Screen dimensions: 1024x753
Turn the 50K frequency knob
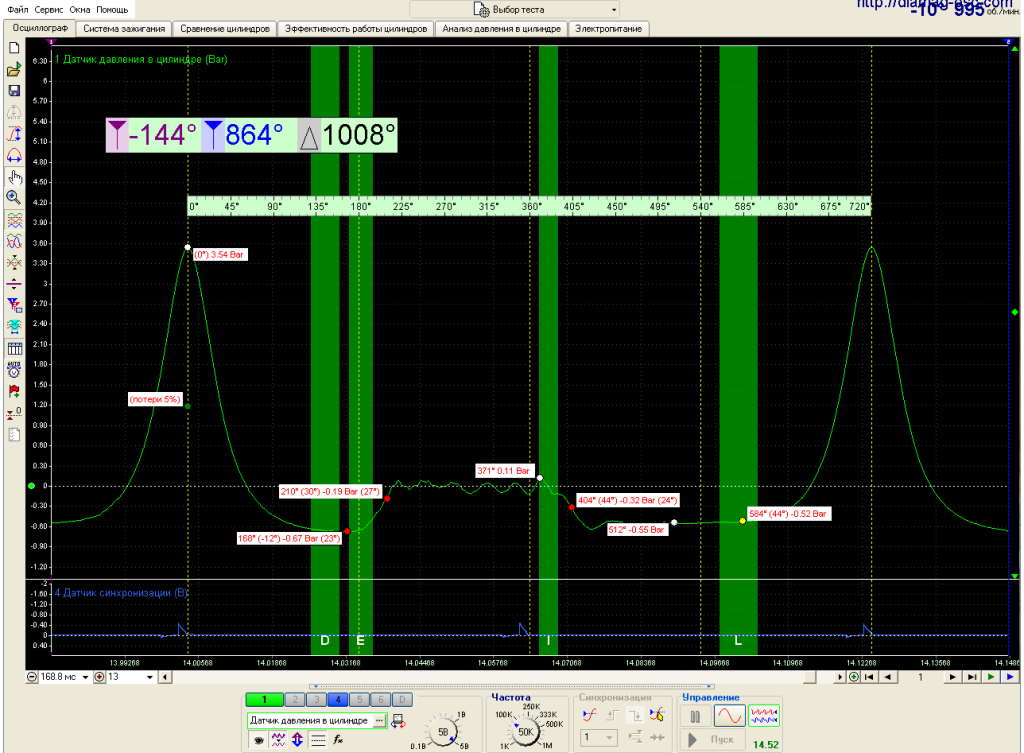click(525, 731)
